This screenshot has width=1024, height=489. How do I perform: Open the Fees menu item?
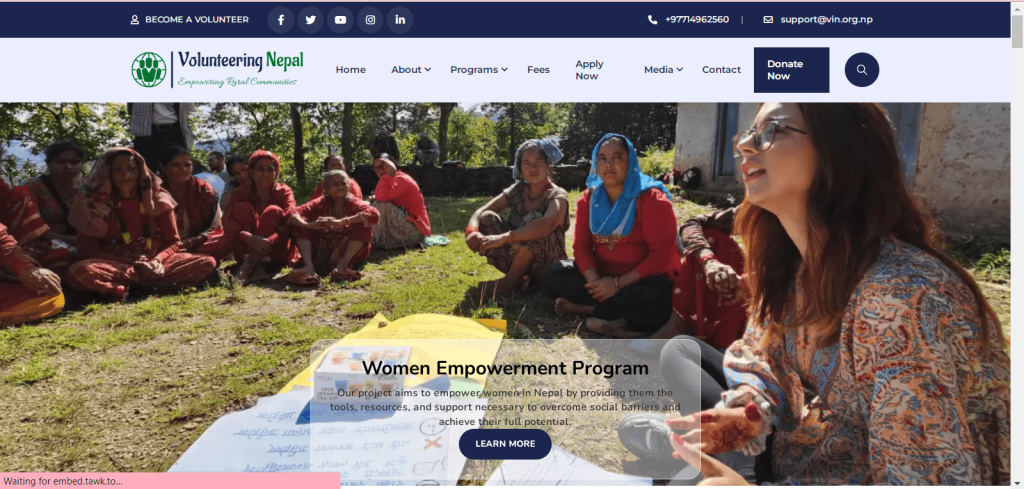pos(538,70)
